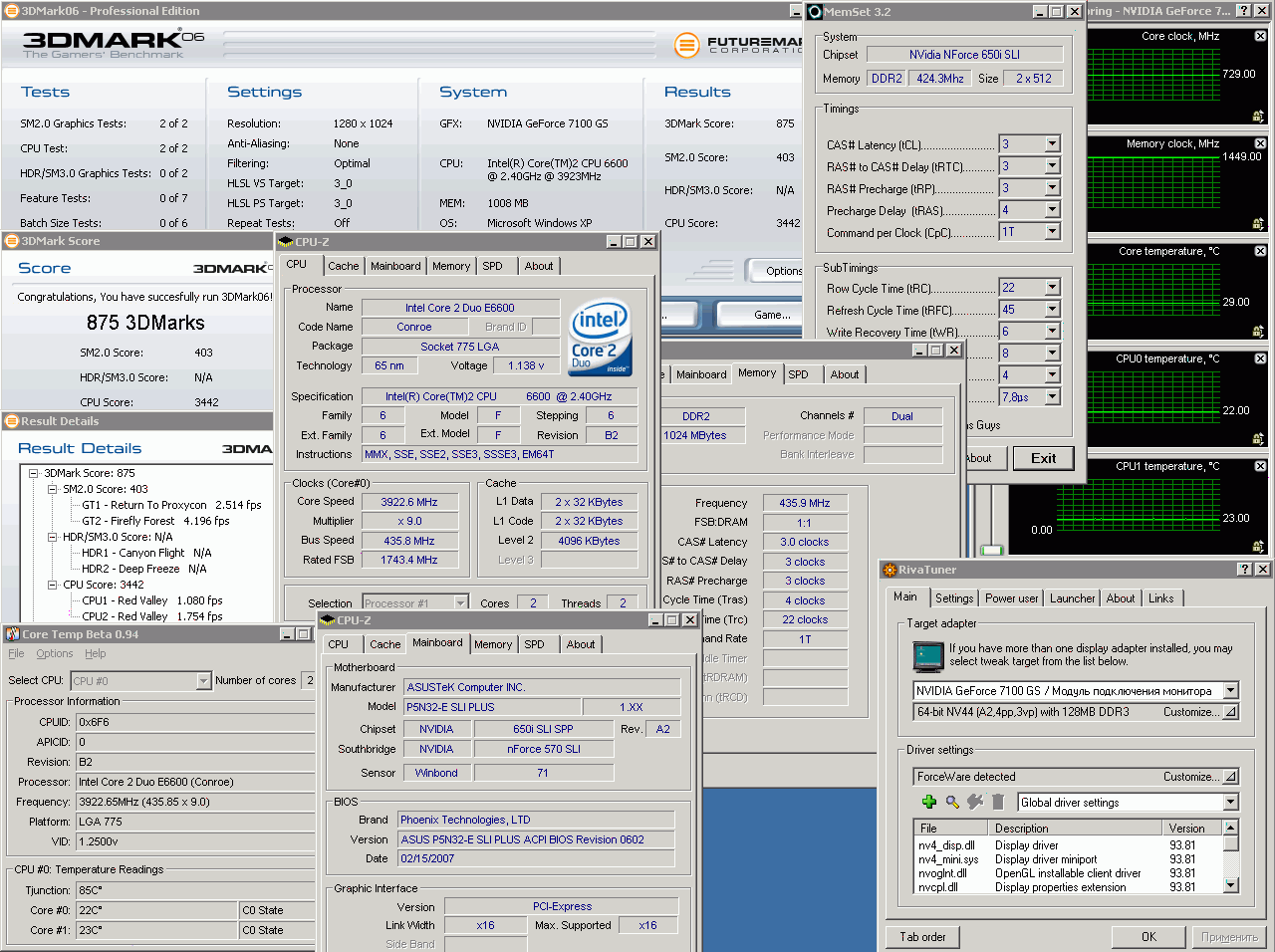Open the Select CPU dropdown in Core Temp

pos(203,681)
